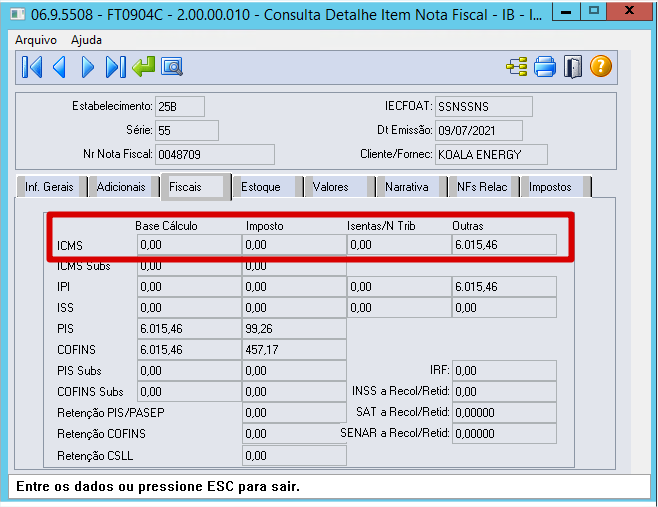This screenshot has width=658, height=507.
Task: Click ISS Outras field
Action: 504,308
